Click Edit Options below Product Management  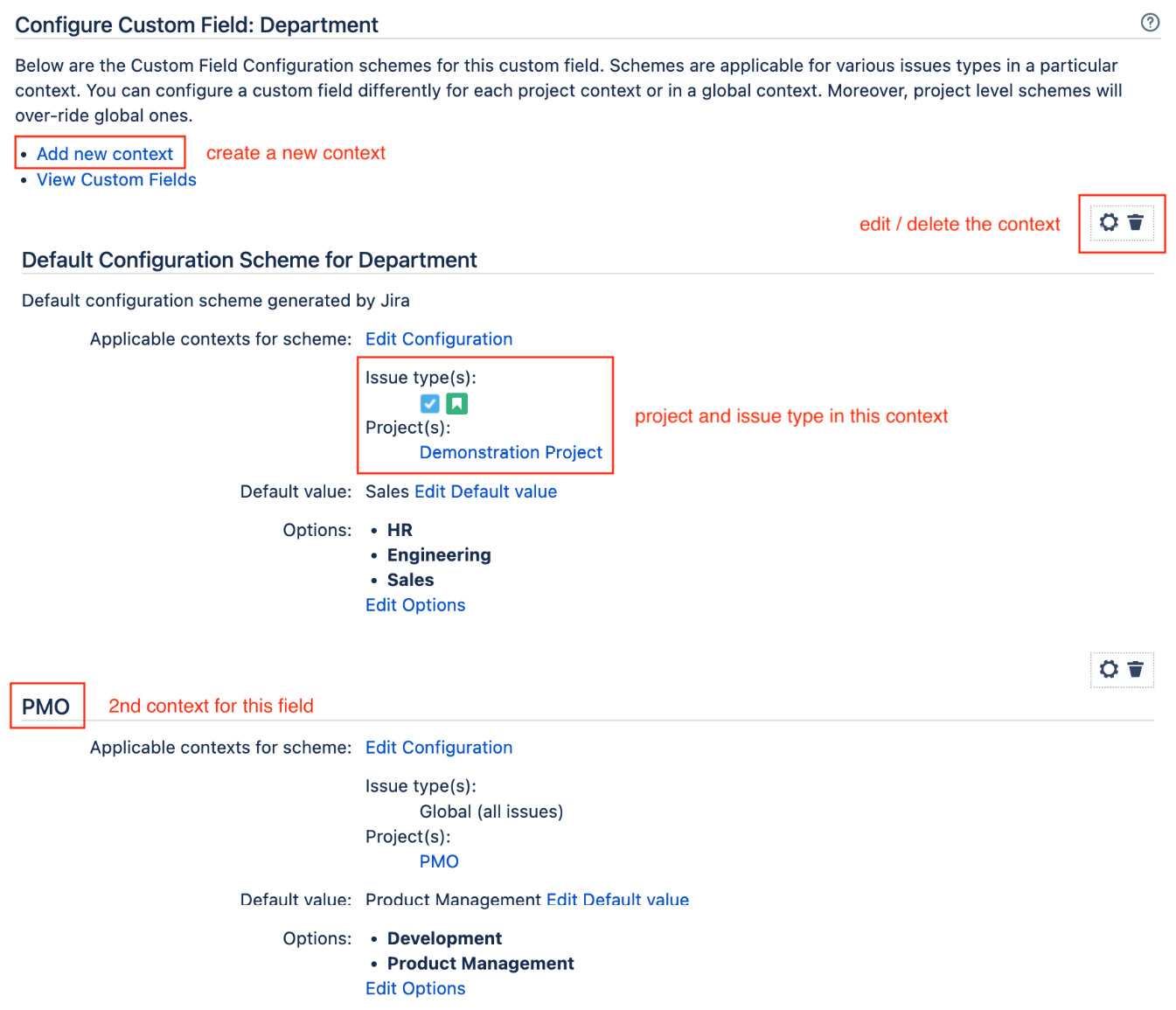[414, 988]
